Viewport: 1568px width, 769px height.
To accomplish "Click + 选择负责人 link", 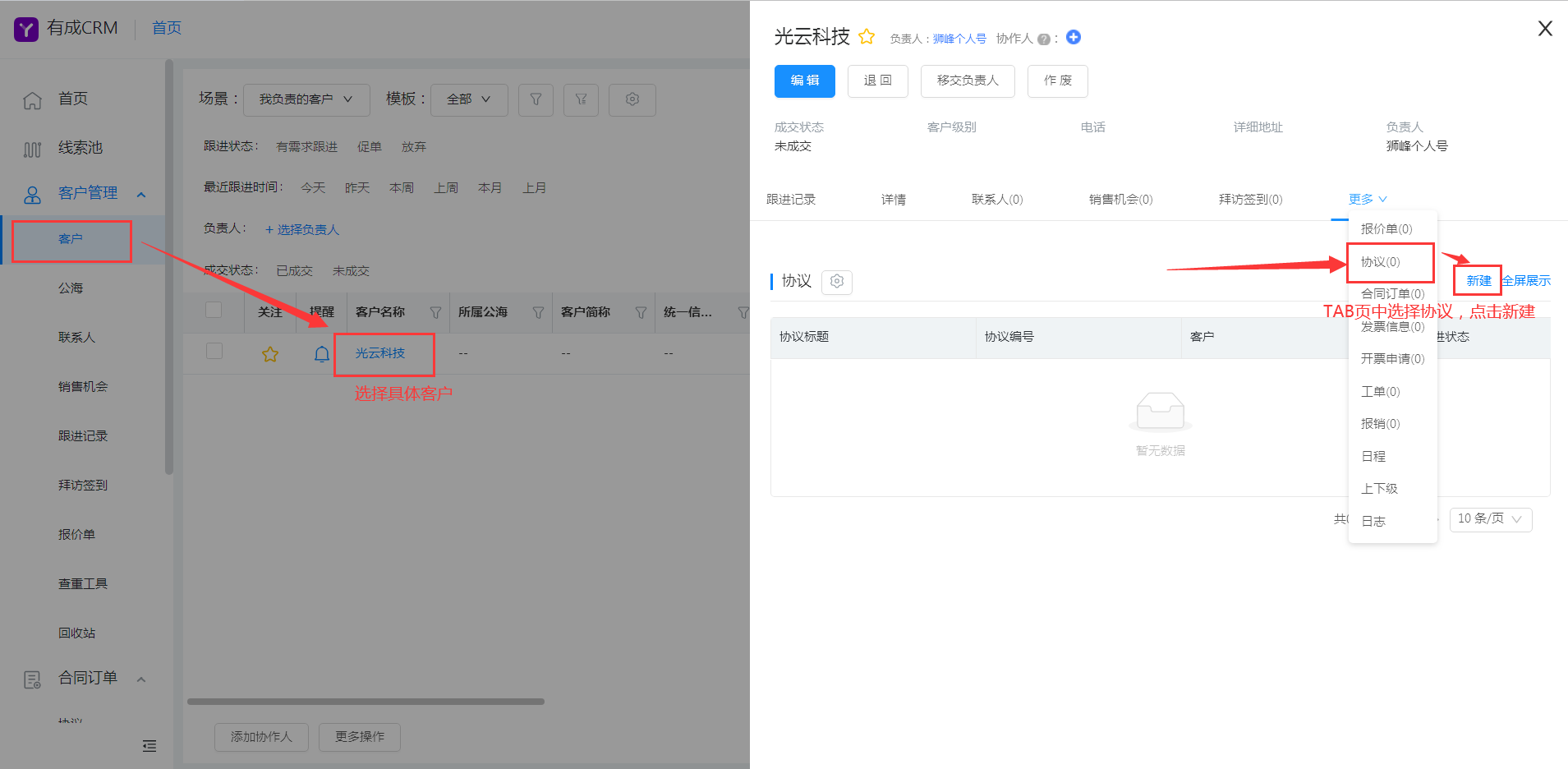I will [x=302, y=230].
